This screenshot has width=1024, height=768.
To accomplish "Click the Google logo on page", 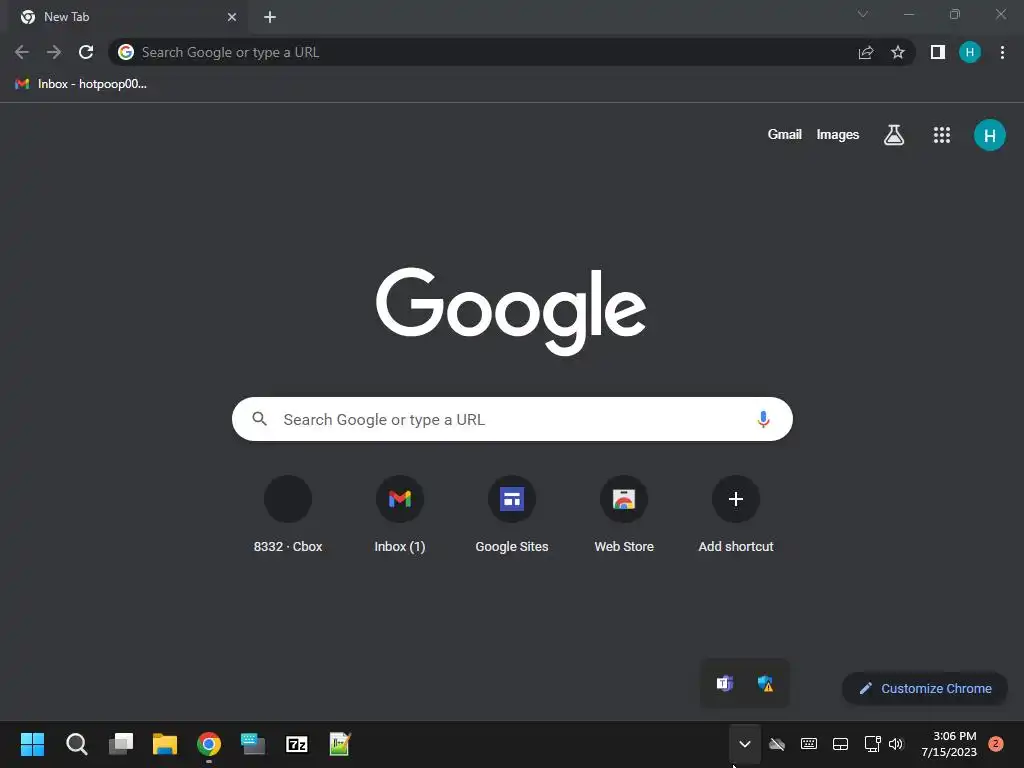I will click(x=511, y=311).
